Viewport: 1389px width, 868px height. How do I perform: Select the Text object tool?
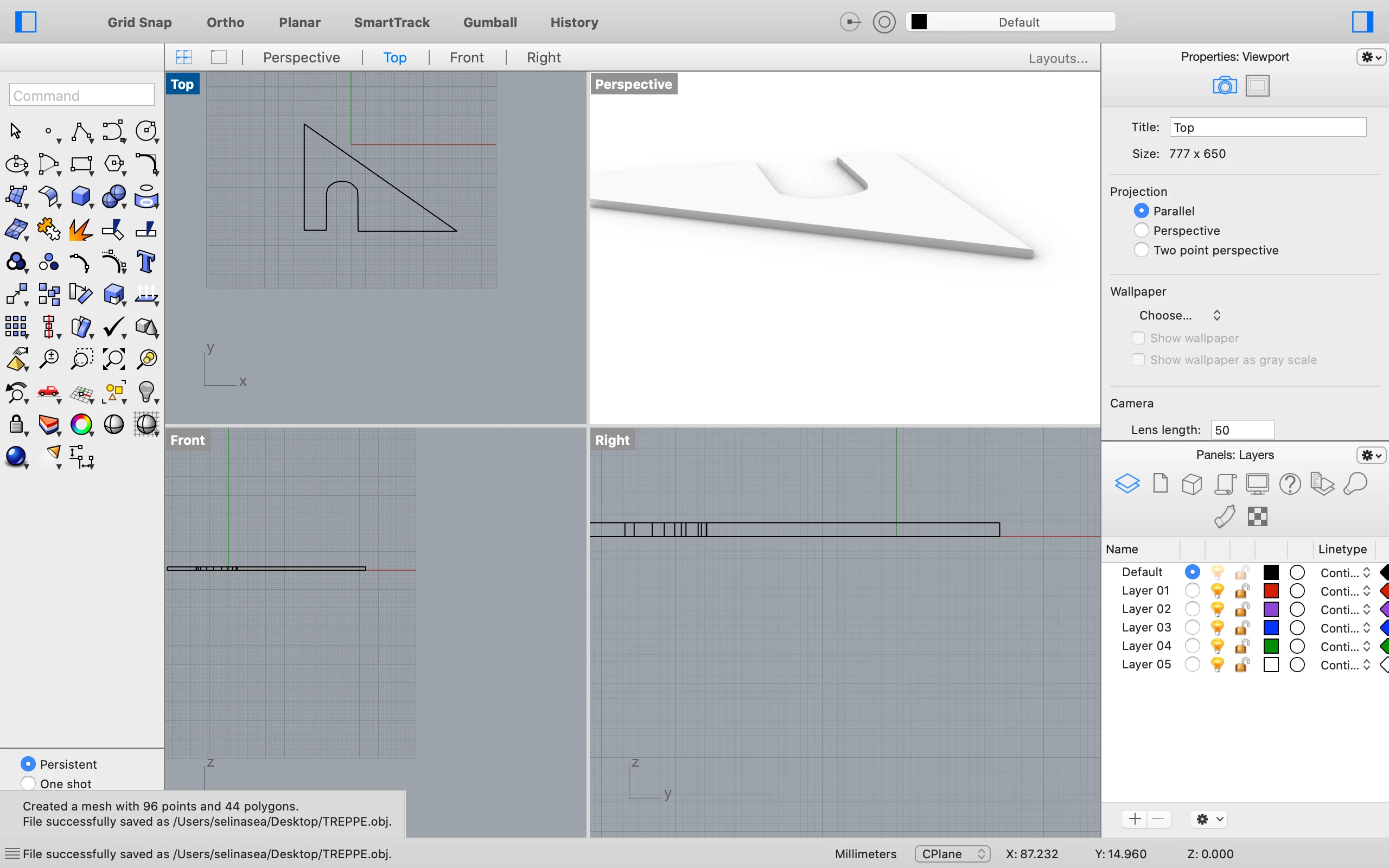coord(146,263)
